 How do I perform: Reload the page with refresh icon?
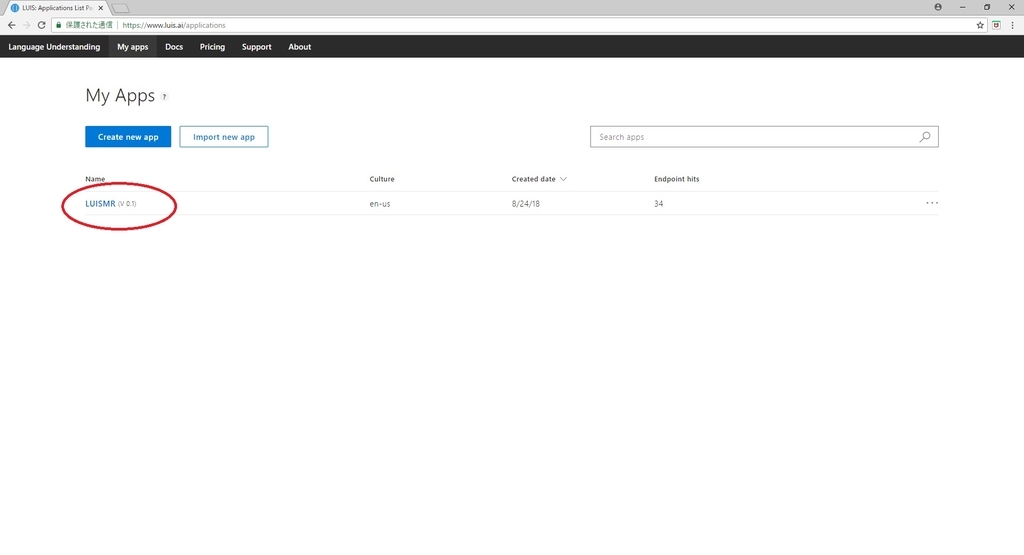coord(41,25)
